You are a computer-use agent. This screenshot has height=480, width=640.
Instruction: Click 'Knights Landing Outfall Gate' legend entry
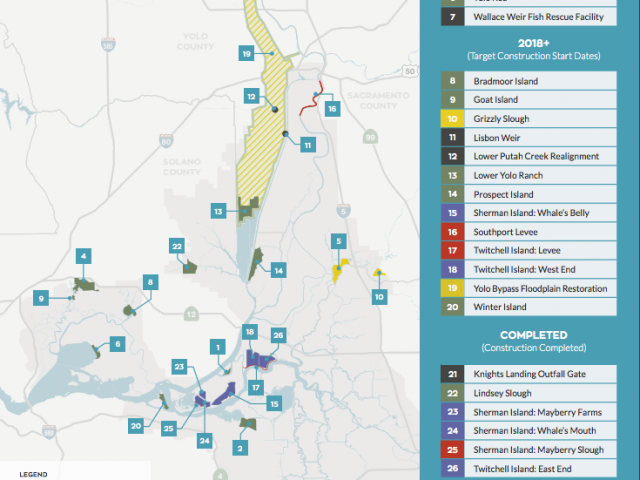(529, 374)
